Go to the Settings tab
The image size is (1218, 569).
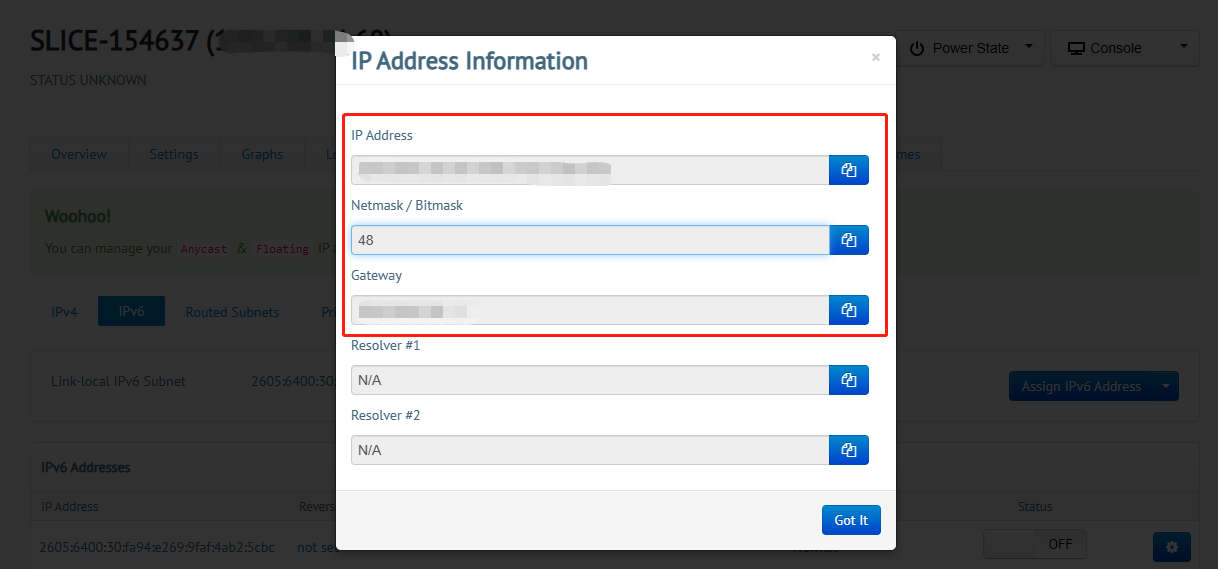click(x=174, y=154)
